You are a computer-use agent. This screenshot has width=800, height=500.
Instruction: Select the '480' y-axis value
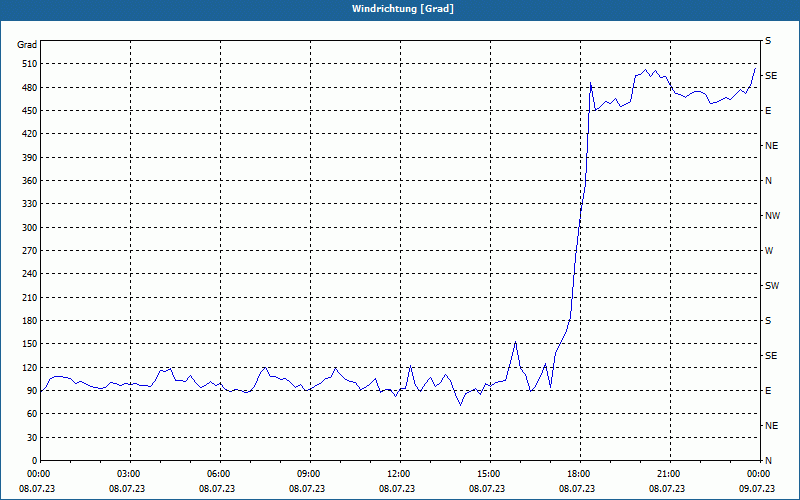point(30,87)
